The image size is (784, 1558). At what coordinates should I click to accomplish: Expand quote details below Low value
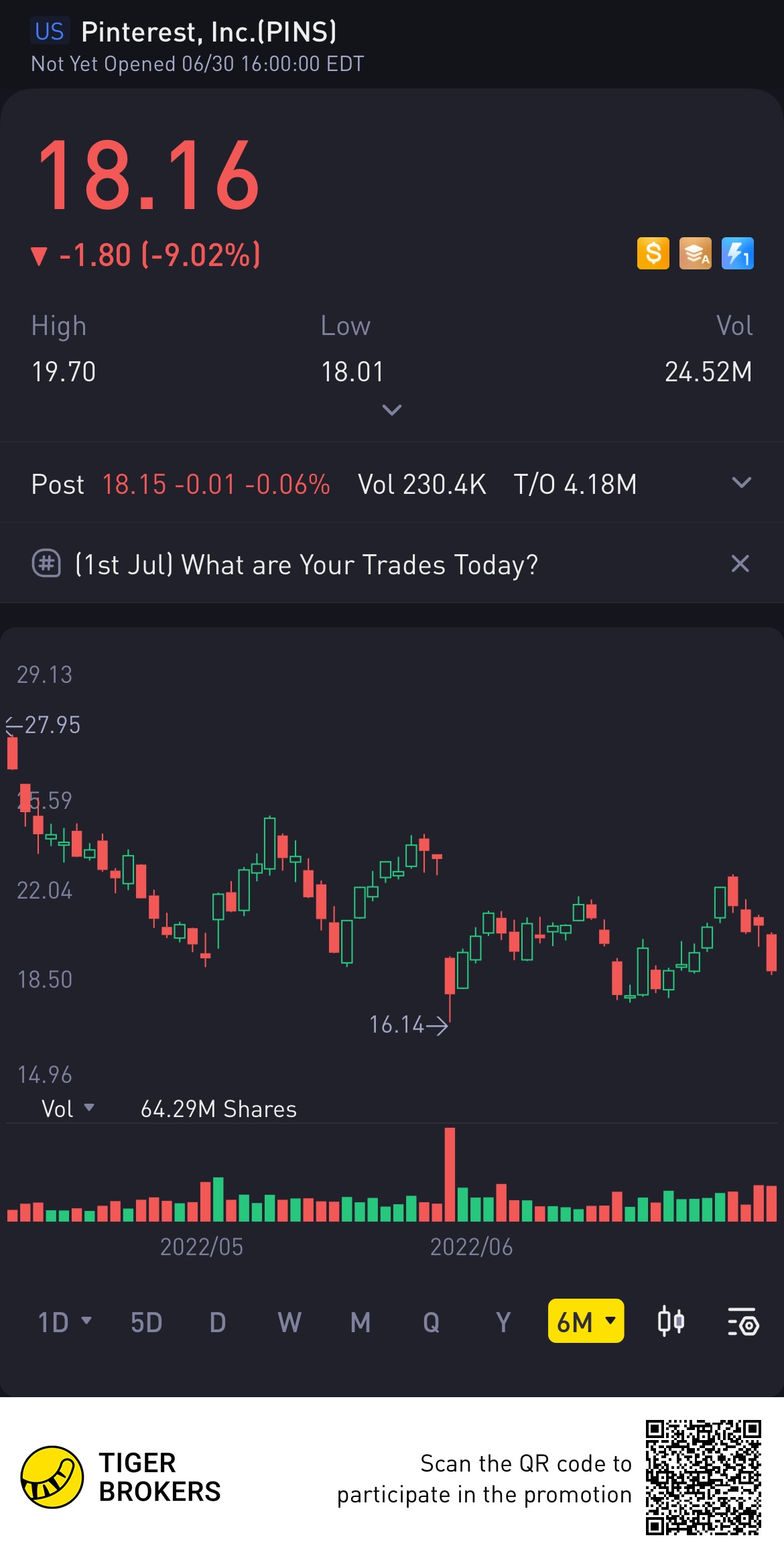[x=391, y=409]
